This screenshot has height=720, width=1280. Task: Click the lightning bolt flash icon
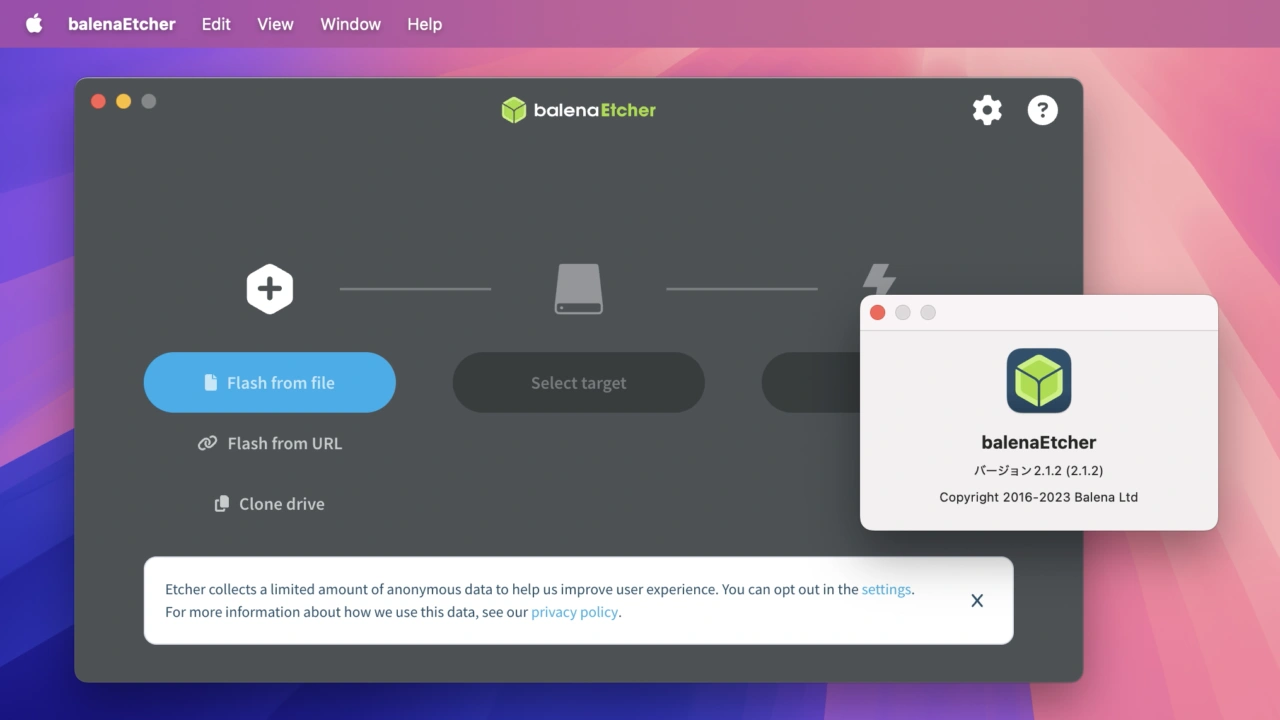tap(878, 279)
